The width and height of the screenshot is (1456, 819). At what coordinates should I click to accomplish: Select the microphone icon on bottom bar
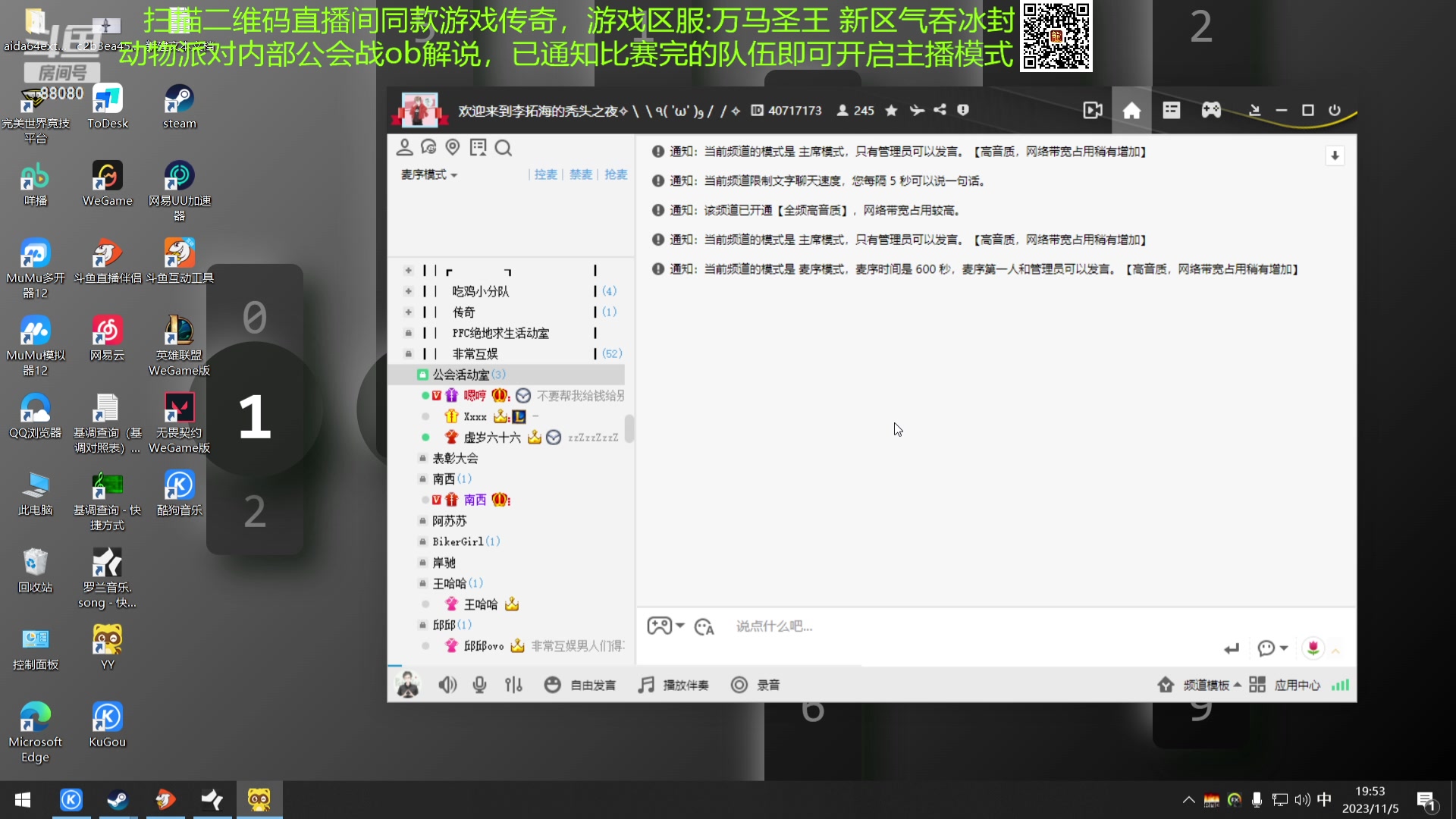(479, 685)
